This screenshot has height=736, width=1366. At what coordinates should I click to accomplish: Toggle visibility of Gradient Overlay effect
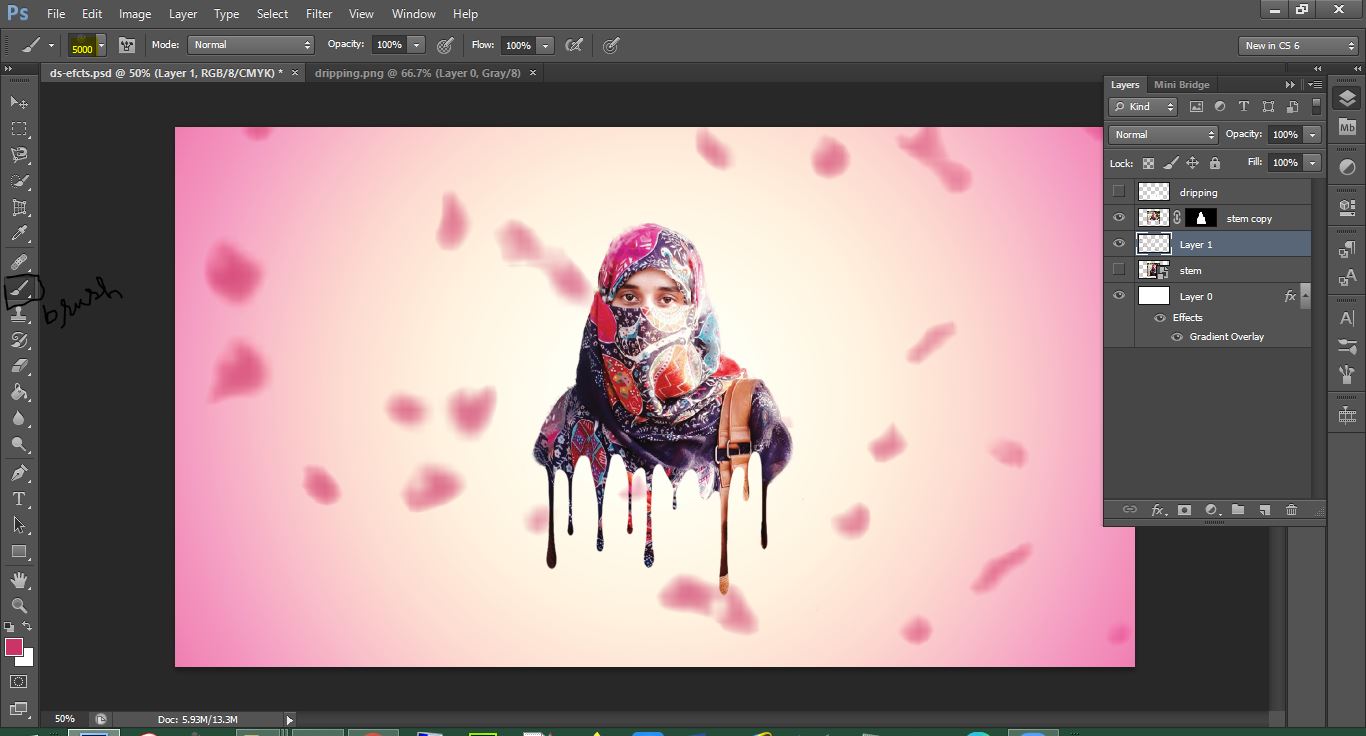point(1177,337)
